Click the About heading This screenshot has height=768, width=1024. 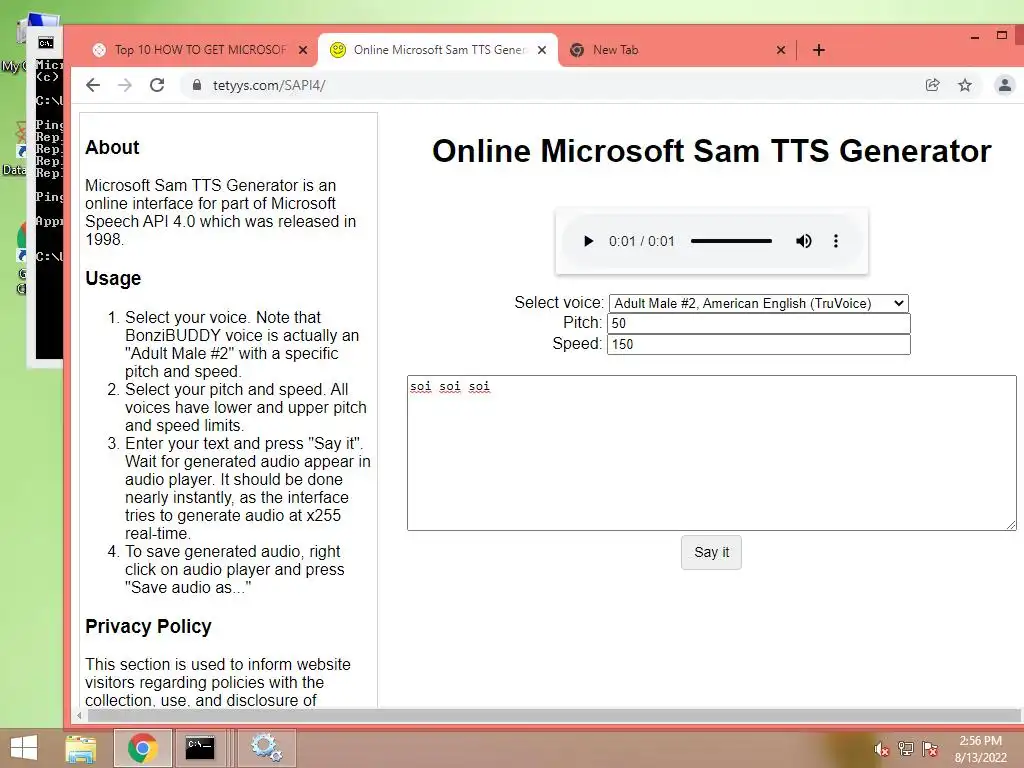click(x=112, y=148)
